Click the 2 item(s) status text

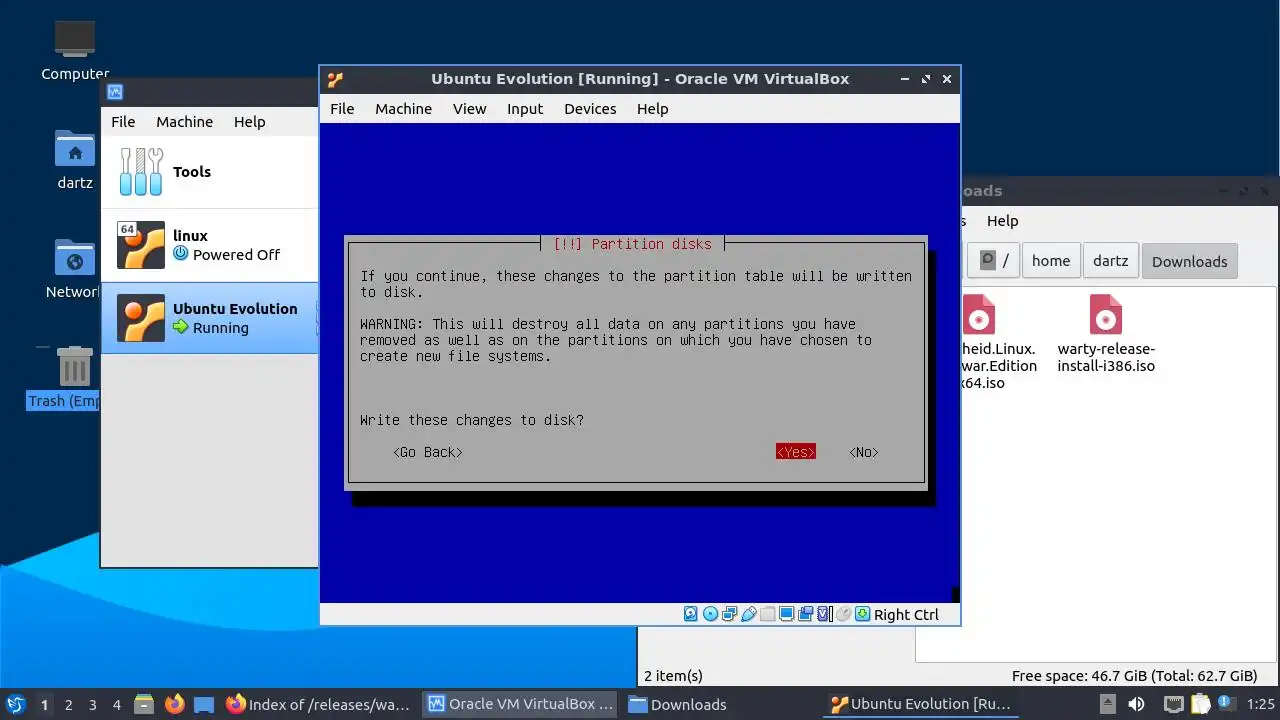click(x=673, y=676)
